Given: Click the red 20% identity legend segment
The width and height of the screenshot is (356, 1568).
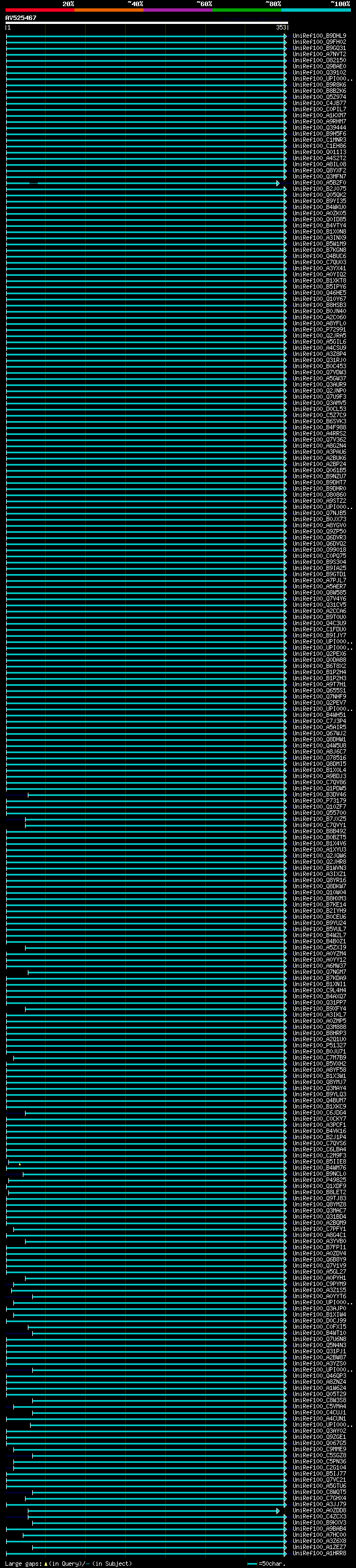Looking at the screenshot, I should (x=39, y=11).
